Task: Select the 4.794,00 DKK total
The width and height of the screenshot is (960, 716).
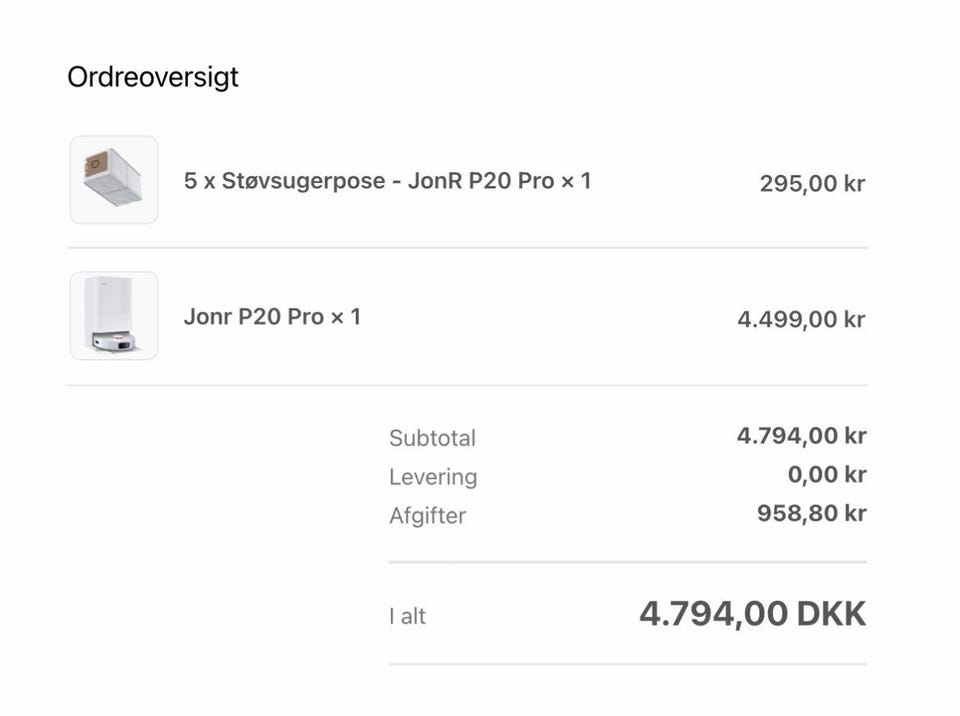Action: (753, 614)
